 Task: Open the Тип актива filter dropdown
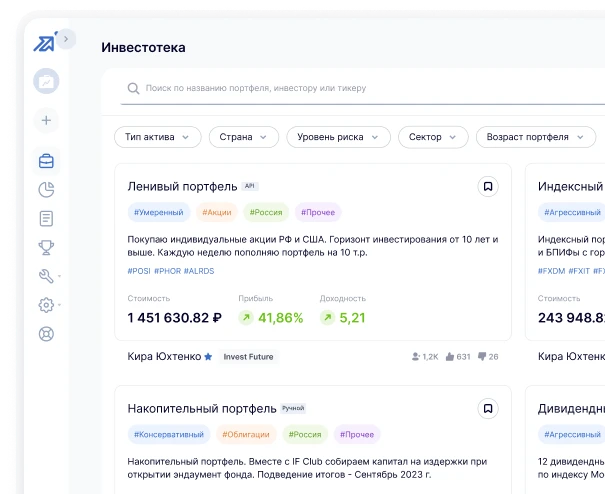pos(158,137)
